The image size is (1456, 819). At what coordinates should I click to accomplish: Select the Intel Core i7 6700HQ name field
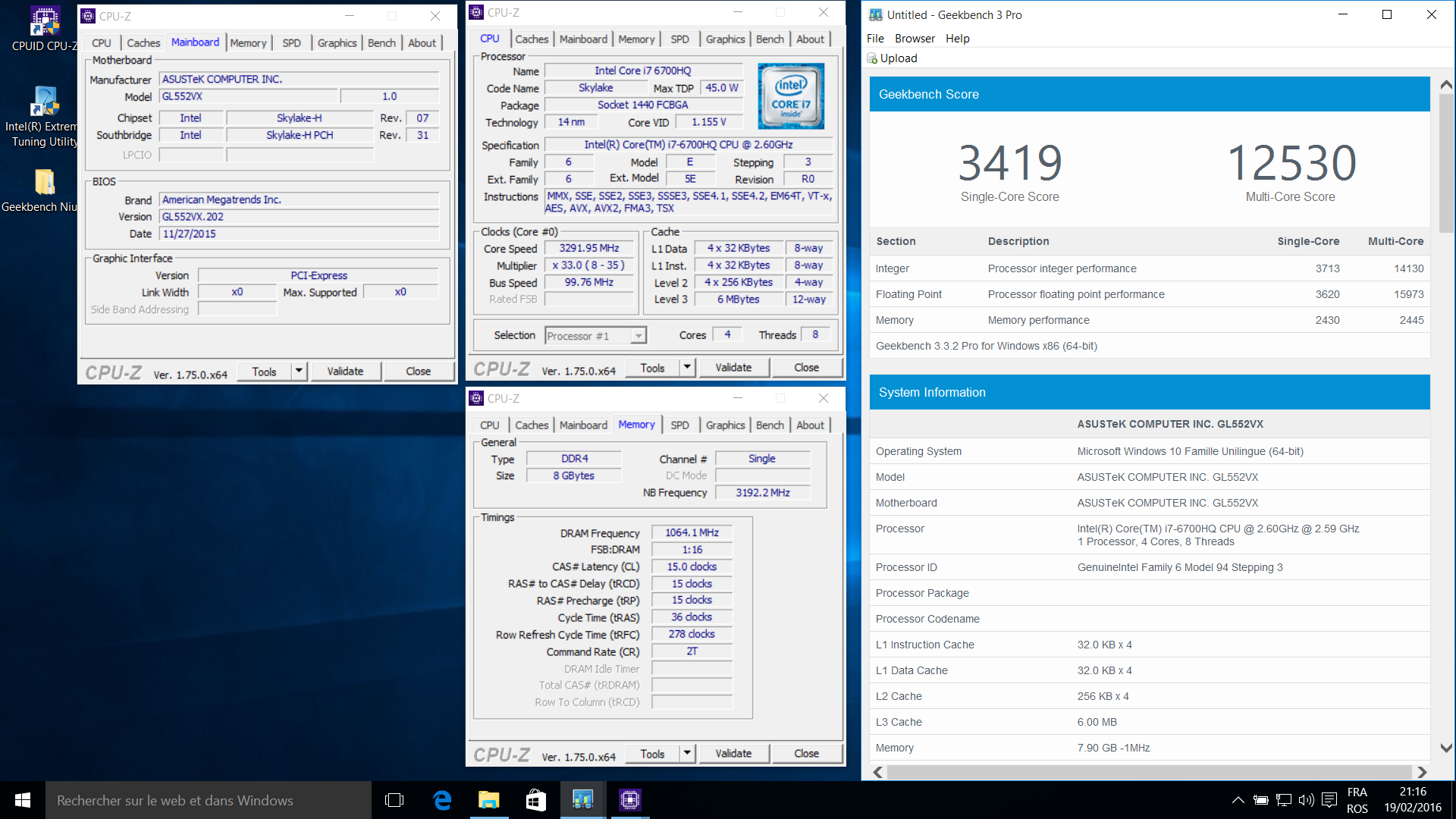click(643, 71)
